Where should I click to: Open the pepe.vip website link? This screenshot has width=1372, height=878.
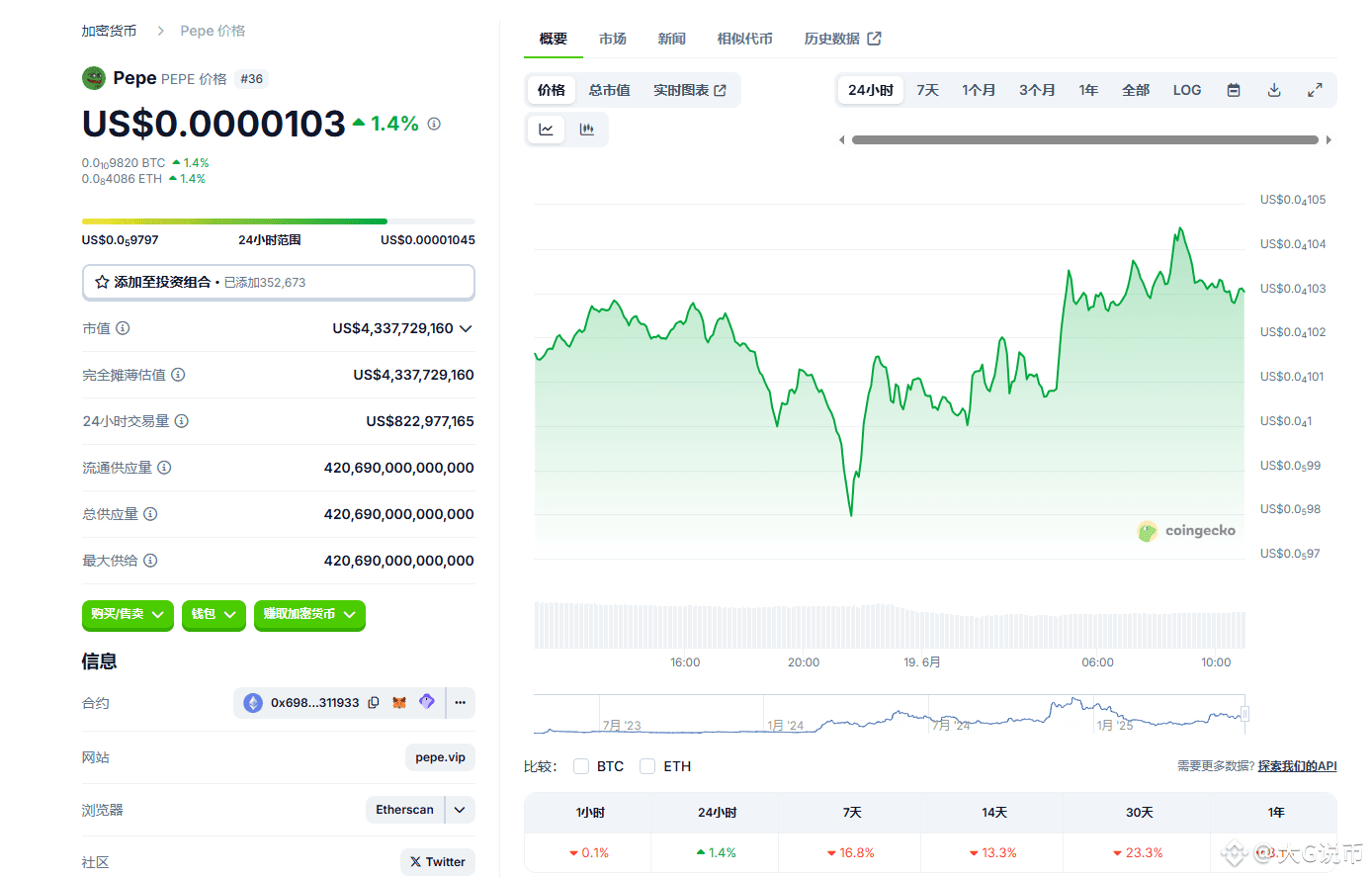pyautogui.click(x=441, y=757)
